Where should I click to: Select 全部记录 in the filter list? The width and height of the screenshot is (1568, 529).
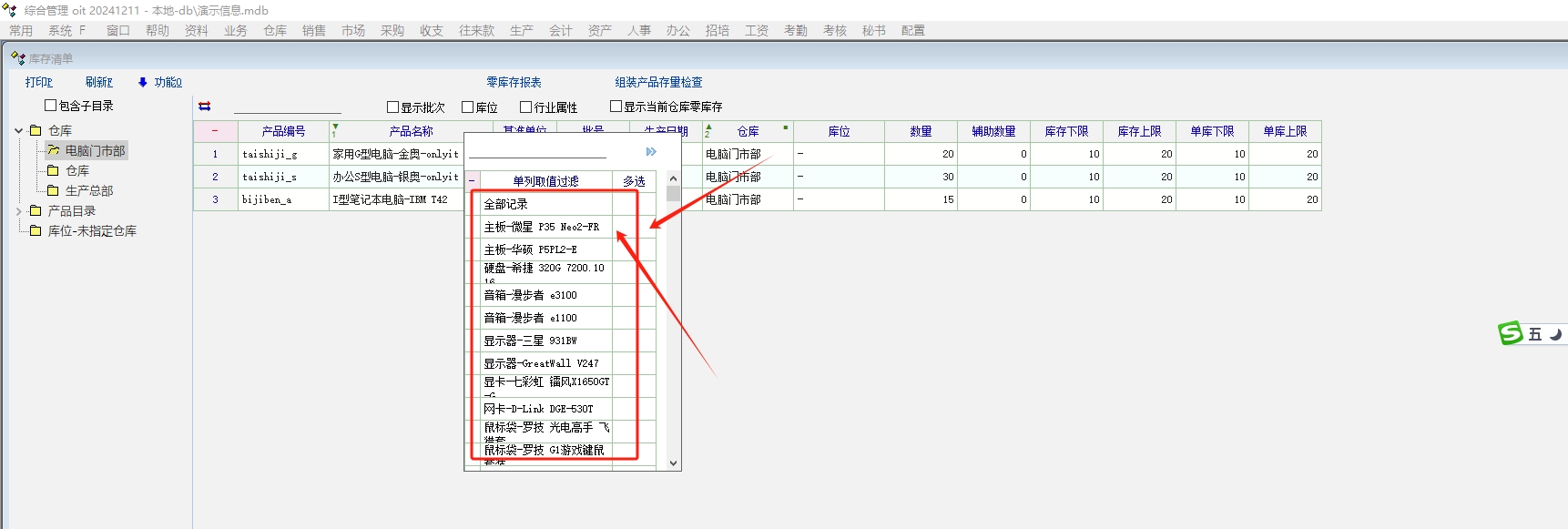506,204
